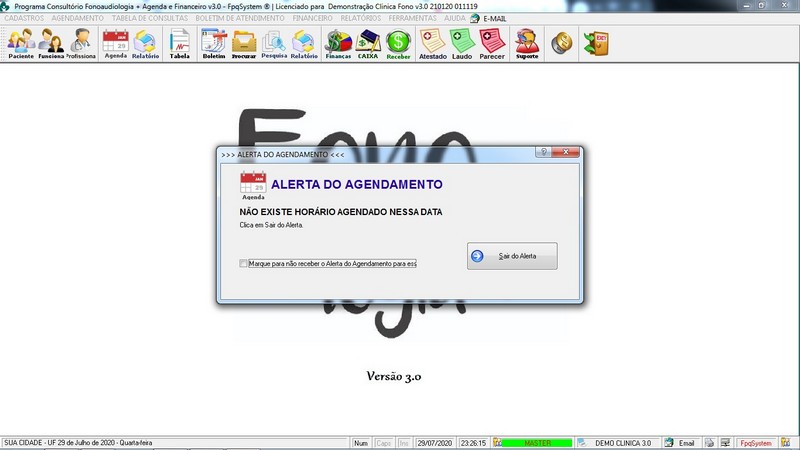
Task: Click the E-MAIL icon in menu bar
Action: click(474, 18)
